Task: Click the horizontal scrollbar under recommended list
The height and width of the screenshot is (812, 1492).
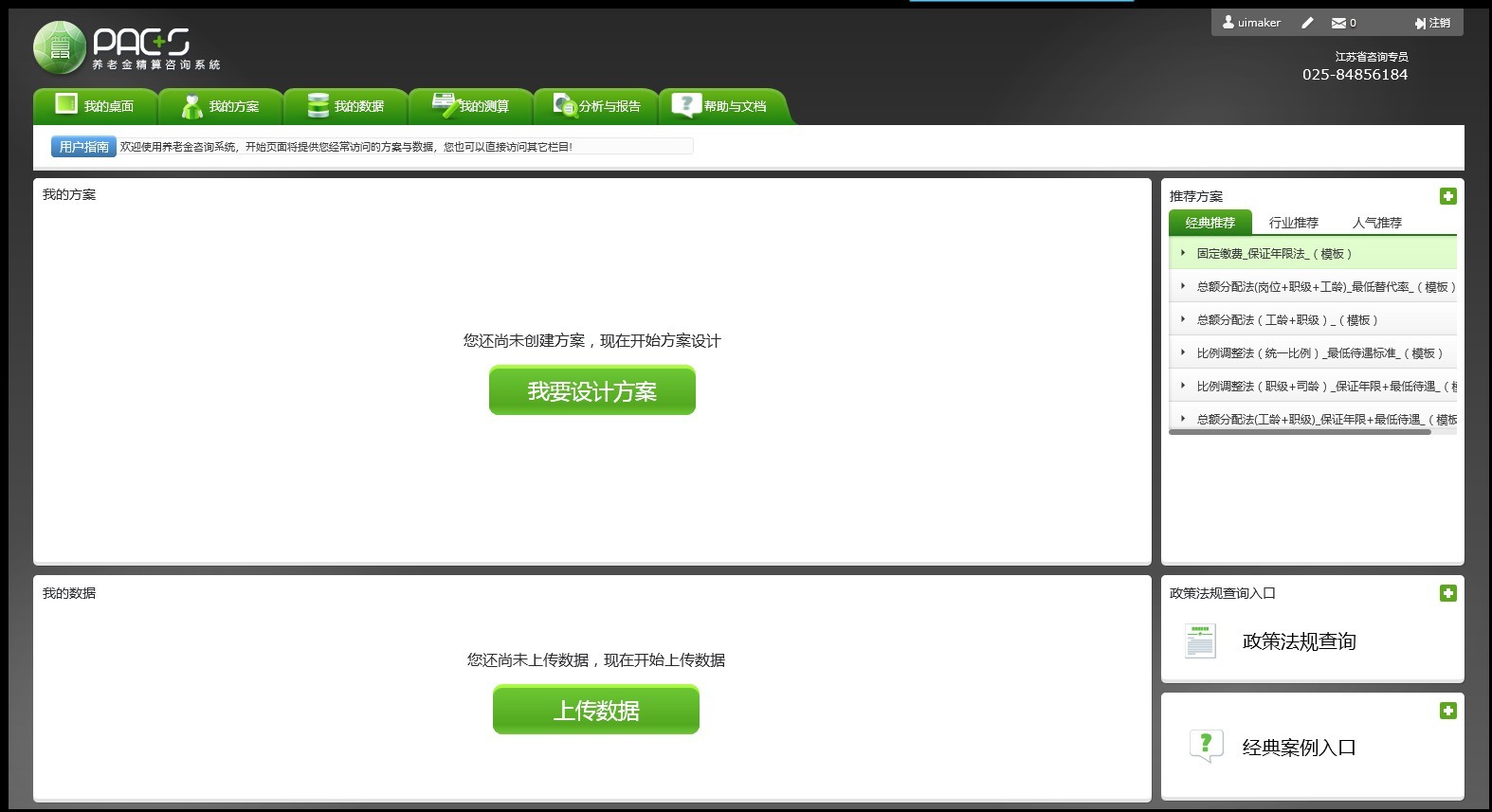Action: point(1300,432)
